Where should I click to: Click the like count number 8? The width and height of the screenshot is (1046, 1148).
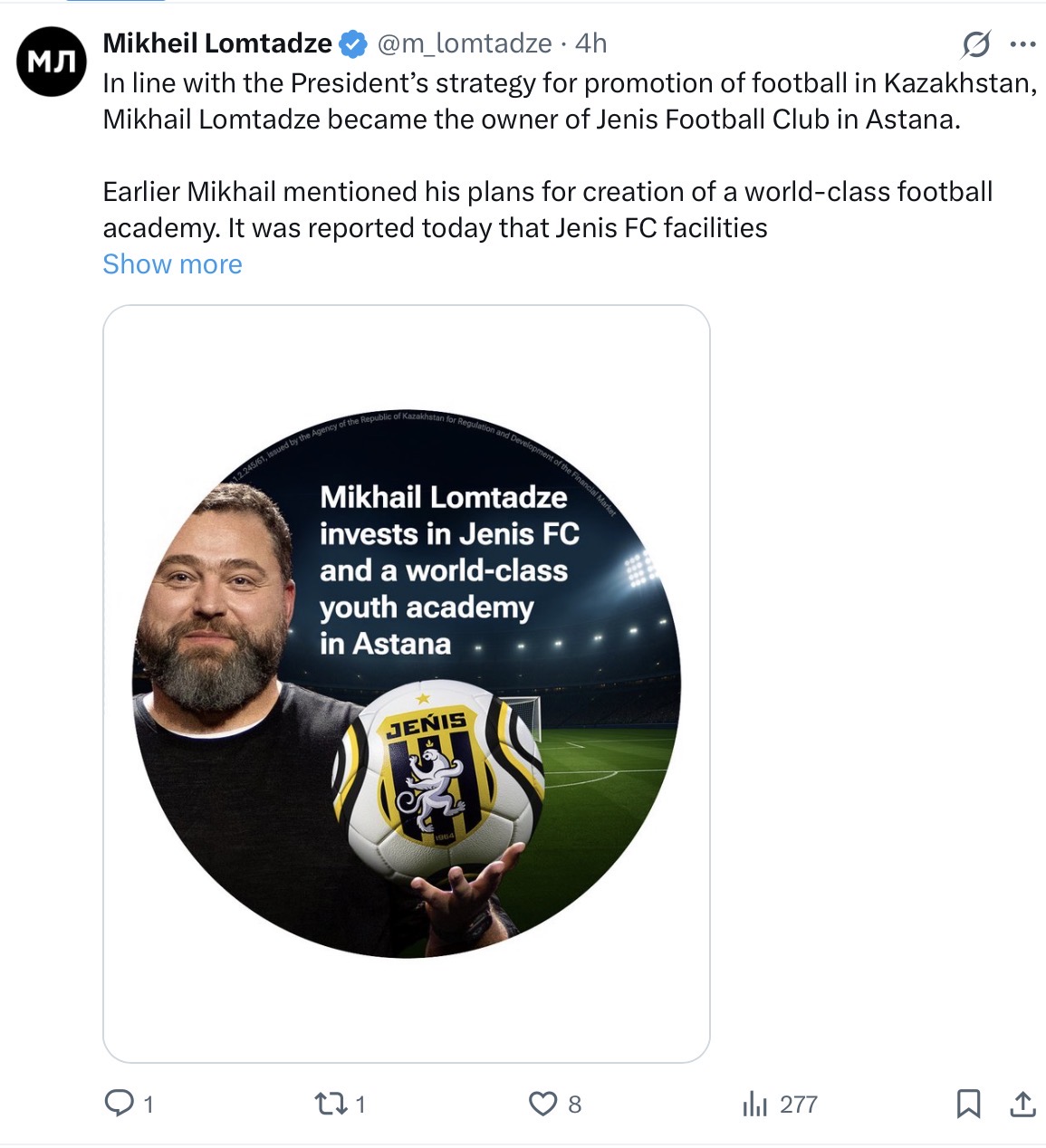574,1105
